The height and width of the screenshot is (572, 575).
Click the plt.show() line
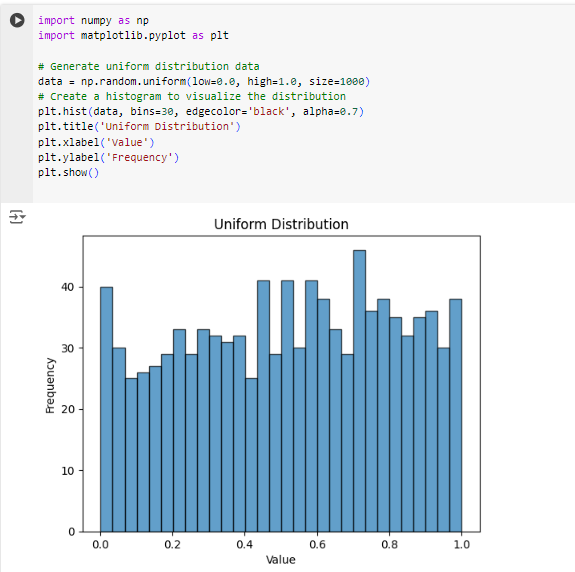(x=69, y=172)
